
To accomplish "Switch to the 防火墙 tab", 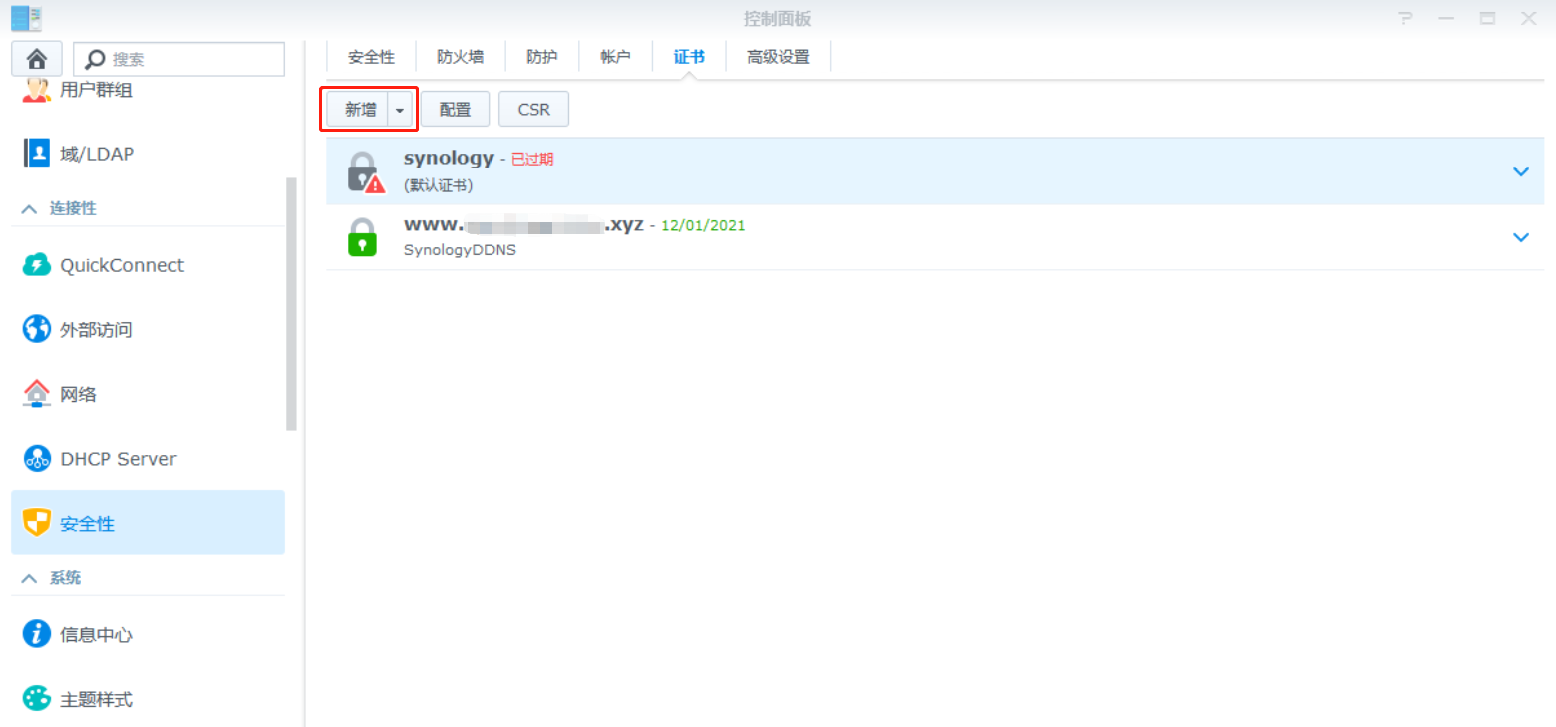I will pos(460,57).
